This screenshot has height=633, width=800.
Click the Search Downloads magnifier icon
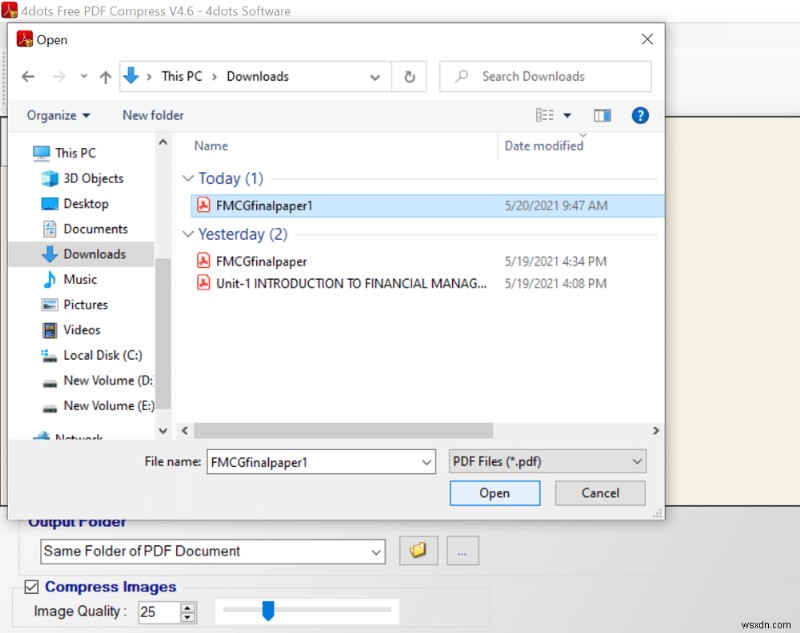[x=462, y=76]
